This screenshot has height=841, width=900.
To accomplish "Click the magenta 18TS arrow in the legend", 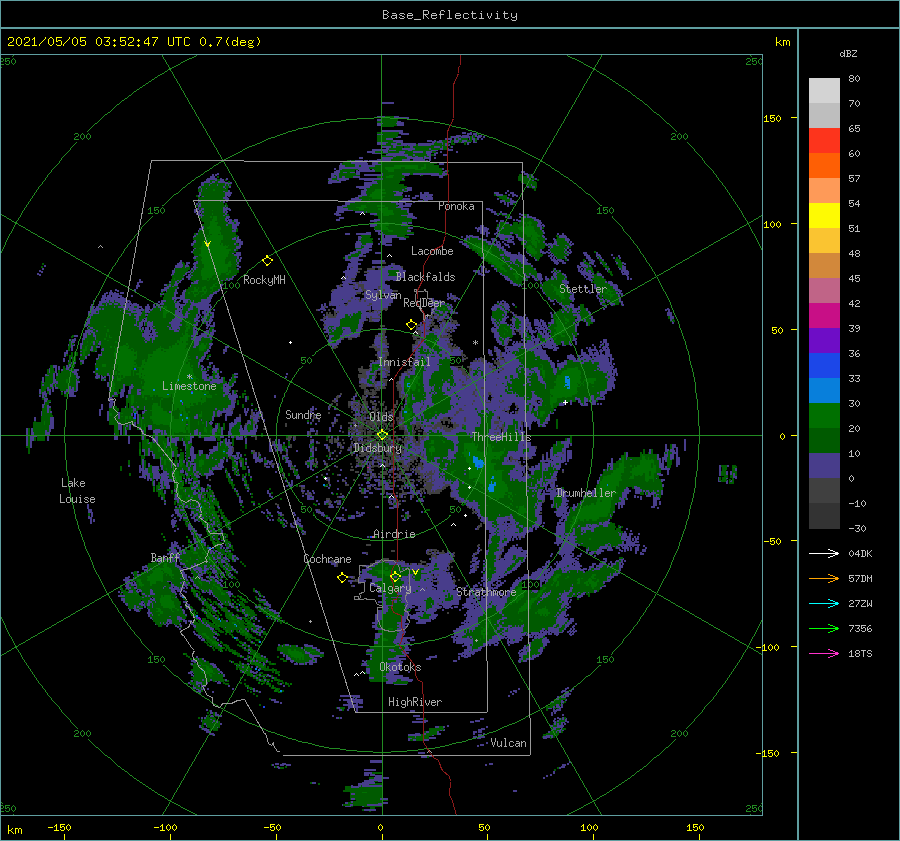I will click(824, 653).
